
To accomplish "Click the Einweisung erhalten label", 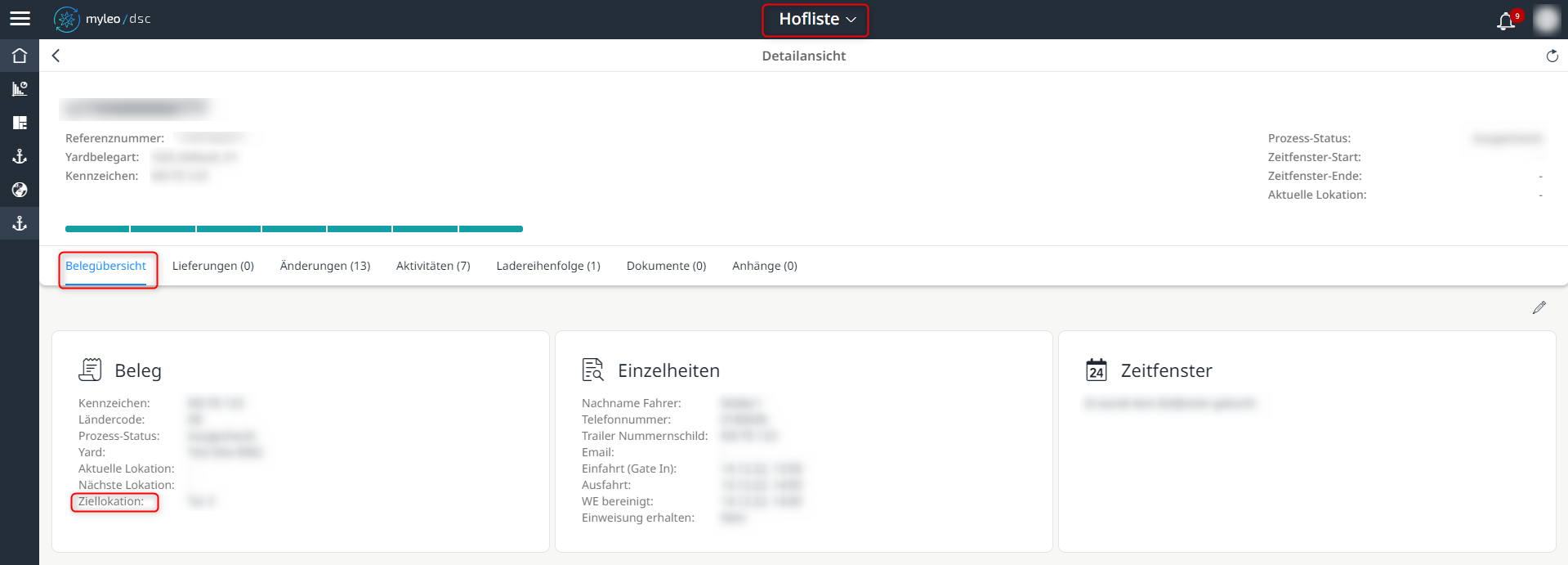I will tap(638, 518).
